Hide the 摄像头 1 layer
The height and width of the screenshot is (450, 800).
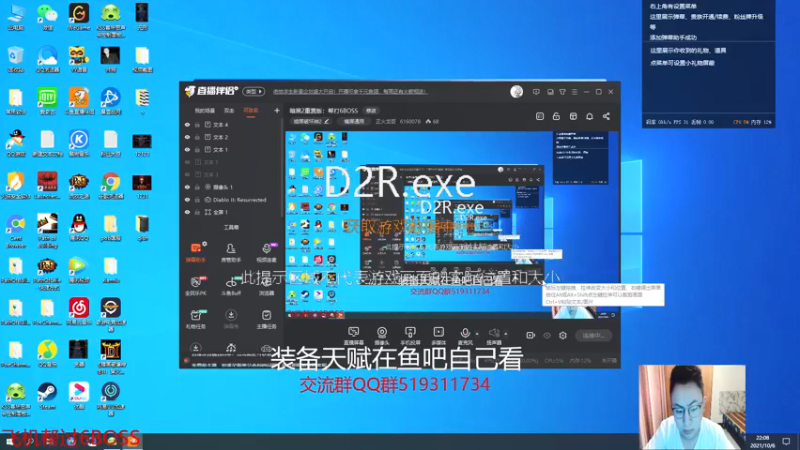coord(187,187)
